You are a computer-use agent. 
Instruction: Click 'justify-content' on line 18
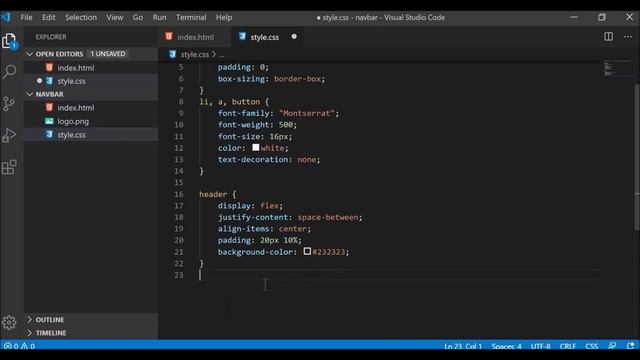pyautogui.click(x=253, y=218)
